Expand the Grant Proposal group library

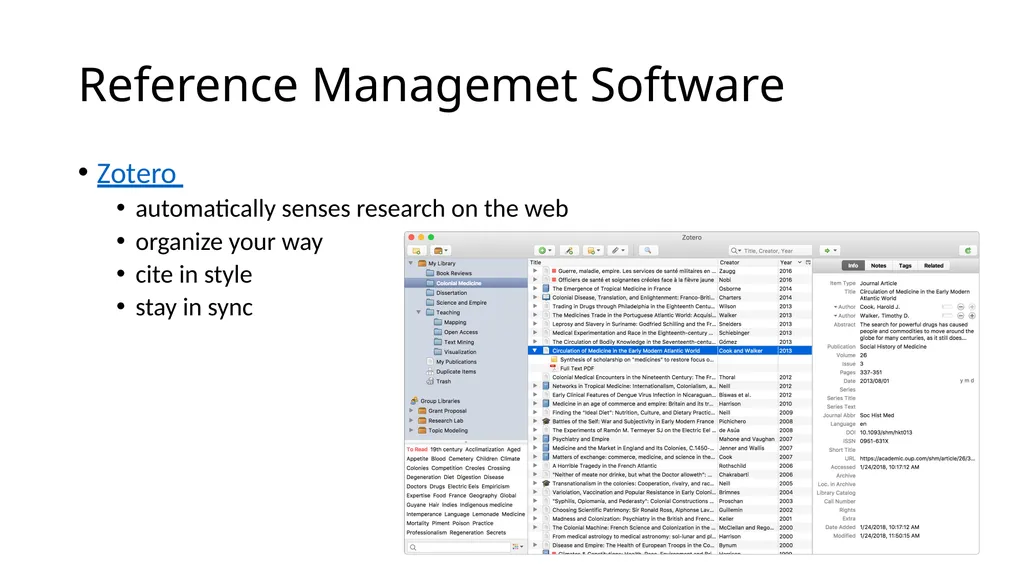[411, 411]
